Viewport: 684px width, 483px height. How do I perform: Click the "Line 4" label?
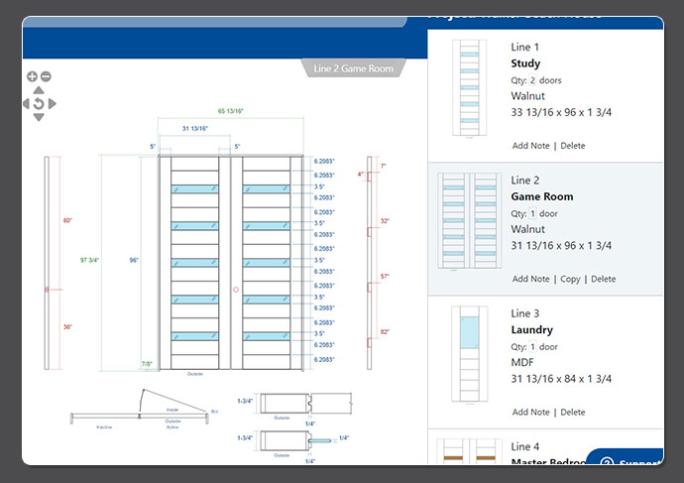pos(525,447)
